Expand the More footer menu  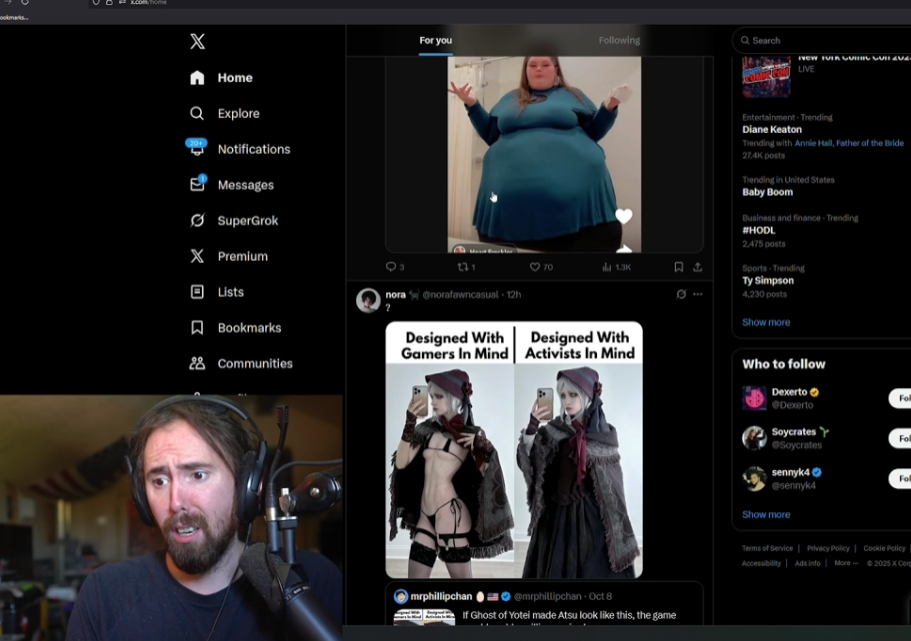(x=846, y=563)
